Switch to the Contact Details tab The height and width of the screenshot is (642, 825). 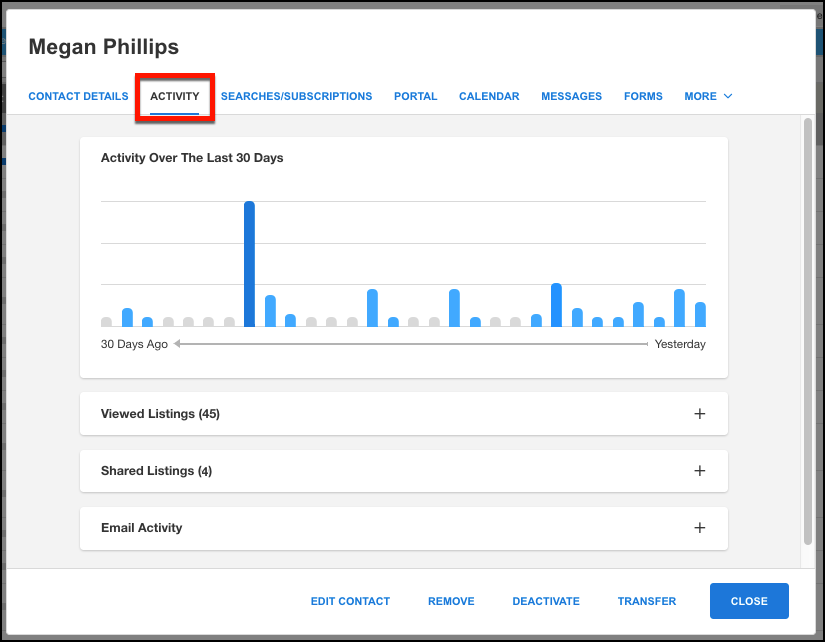(78, 97)
